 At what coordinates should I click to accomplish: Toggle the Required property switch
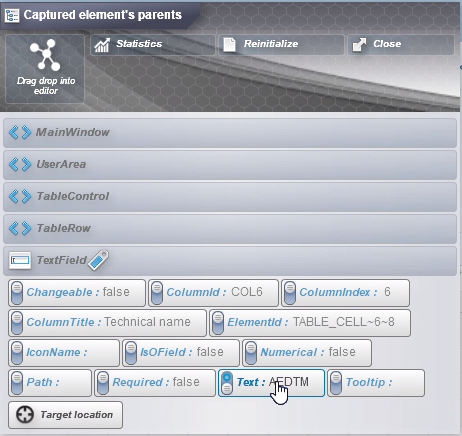pyautogui.click(x=103, y=383)
